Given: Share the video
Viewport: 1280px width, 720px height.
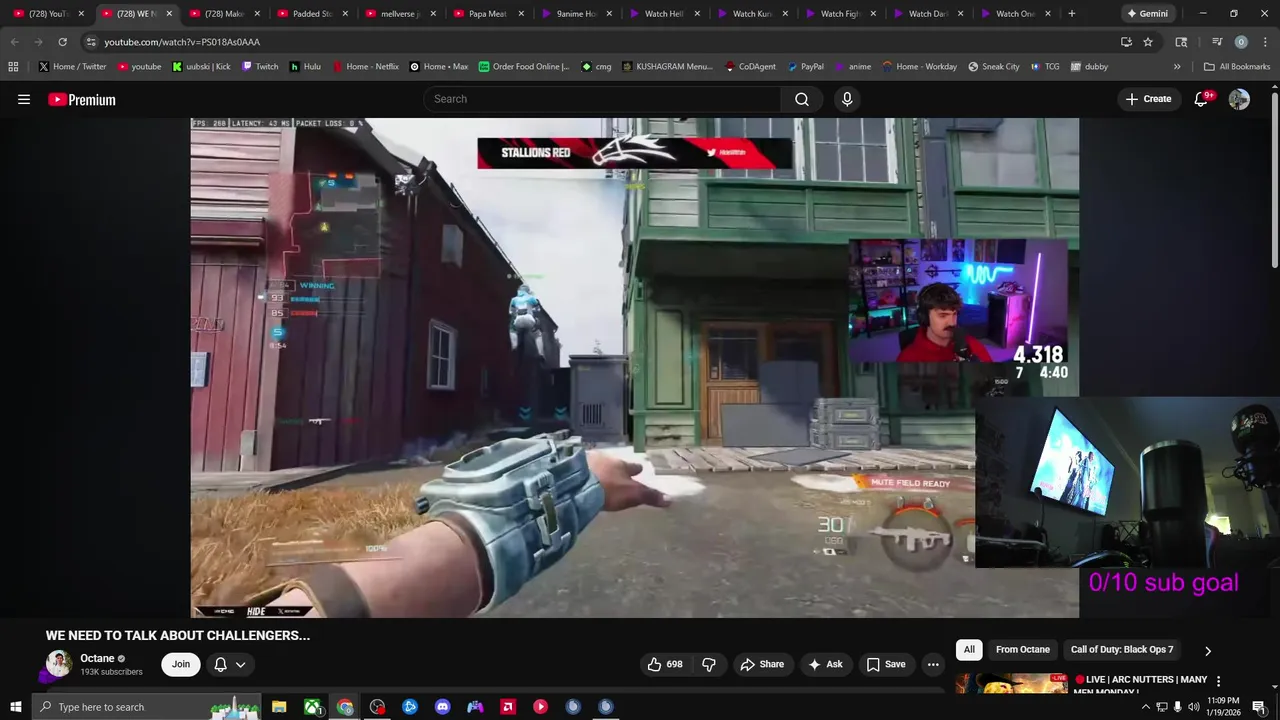Looking at the screenshot, I should (x=761, y=664).
